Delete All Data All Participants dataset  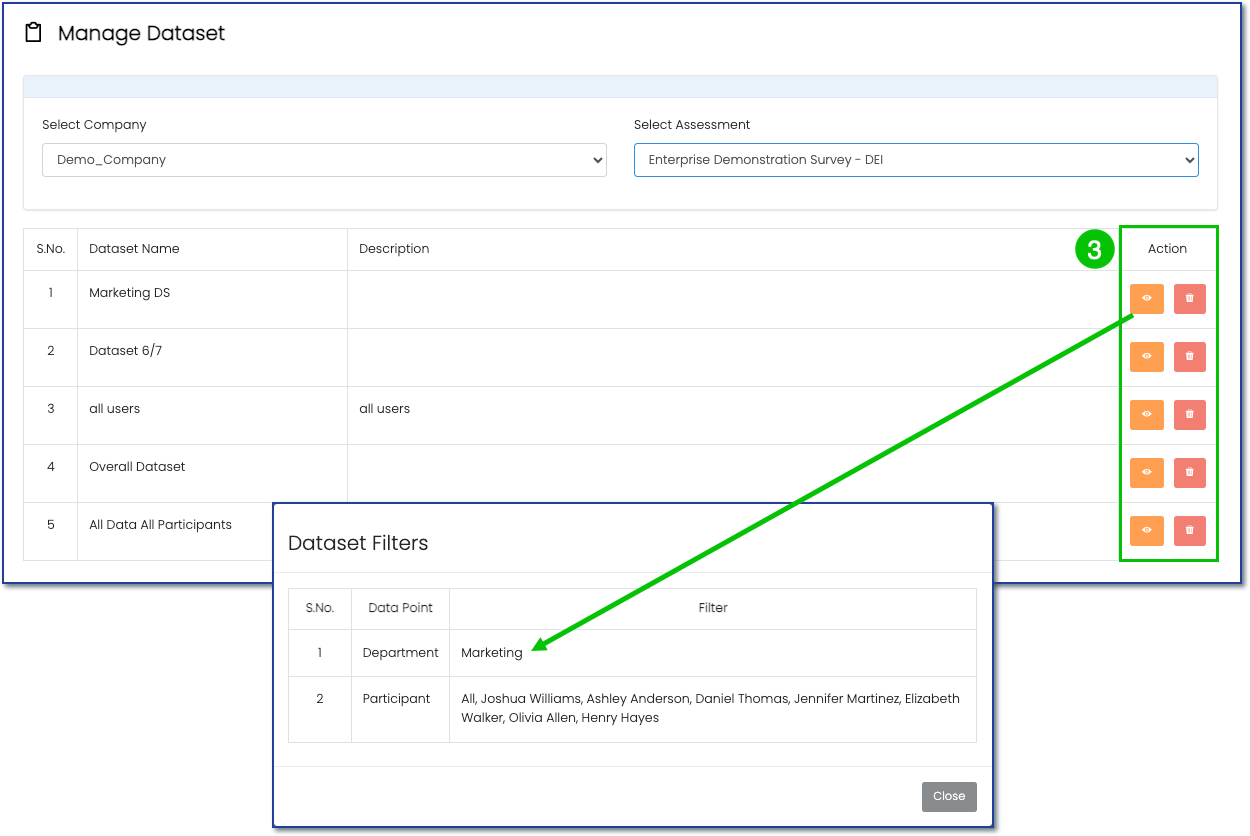pyautogui.click(x=1189, y=531)
